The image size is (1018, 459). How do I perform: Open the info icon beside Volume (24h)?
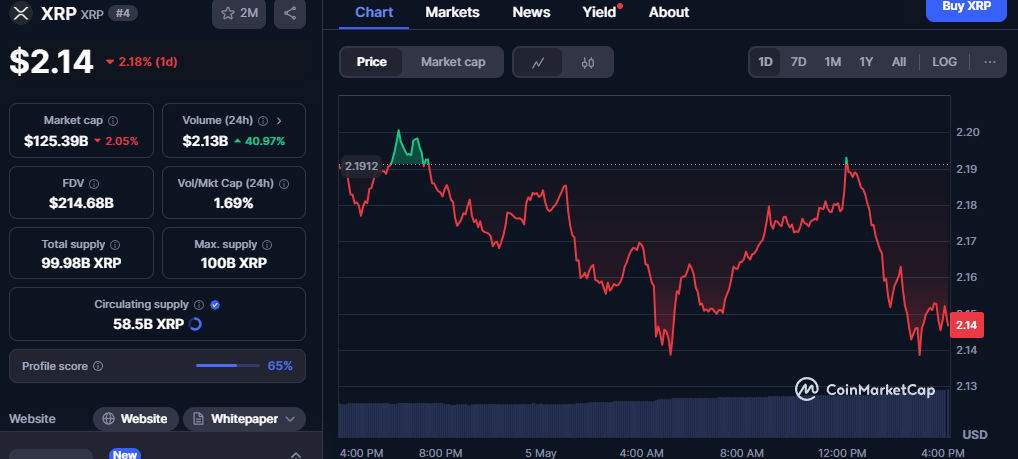point(263,121)
